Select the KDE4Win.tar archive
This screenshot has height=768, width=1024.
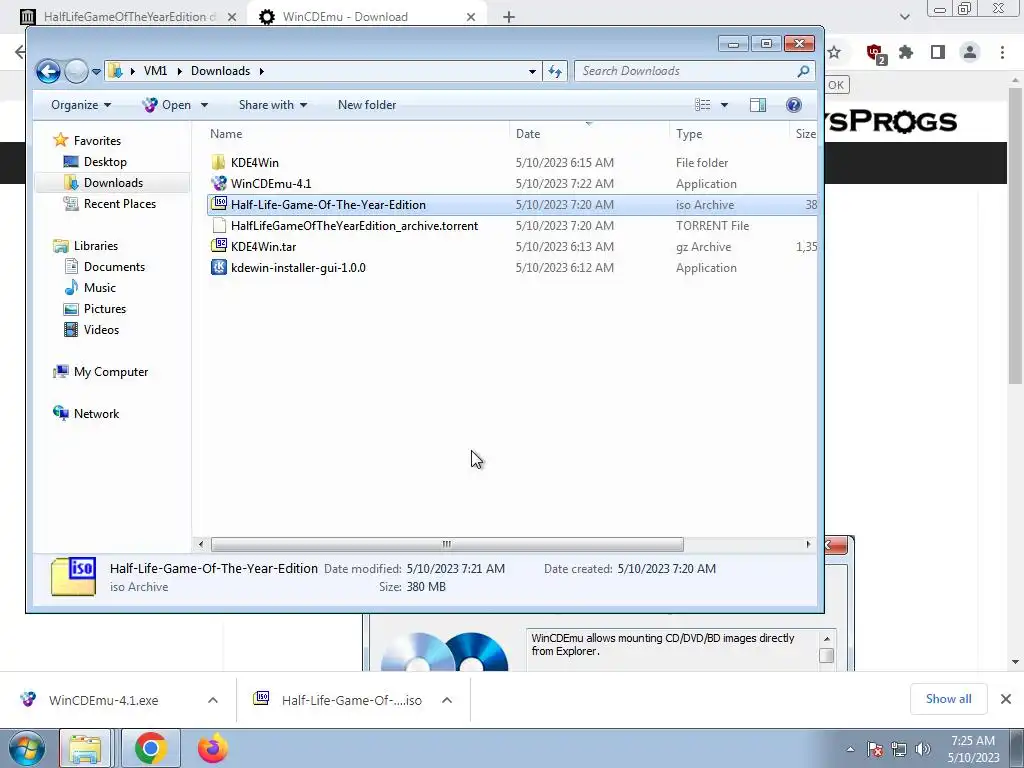point(263,246)
